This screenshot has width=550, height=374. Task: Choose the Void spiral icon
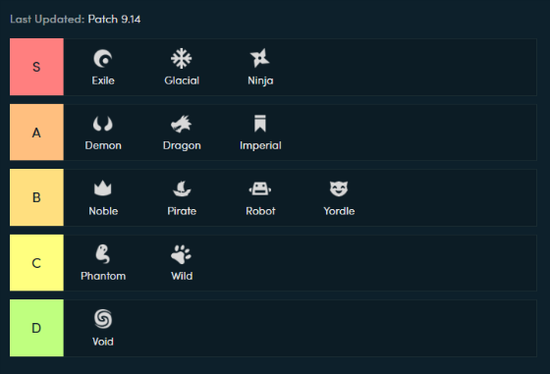[103, 319]
